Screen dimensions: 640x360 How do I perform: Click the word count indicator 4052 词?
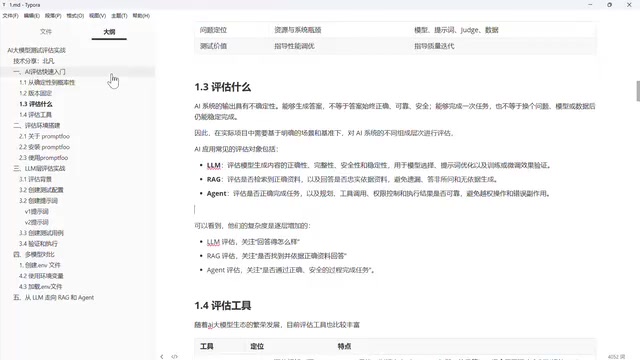[616, 356]
